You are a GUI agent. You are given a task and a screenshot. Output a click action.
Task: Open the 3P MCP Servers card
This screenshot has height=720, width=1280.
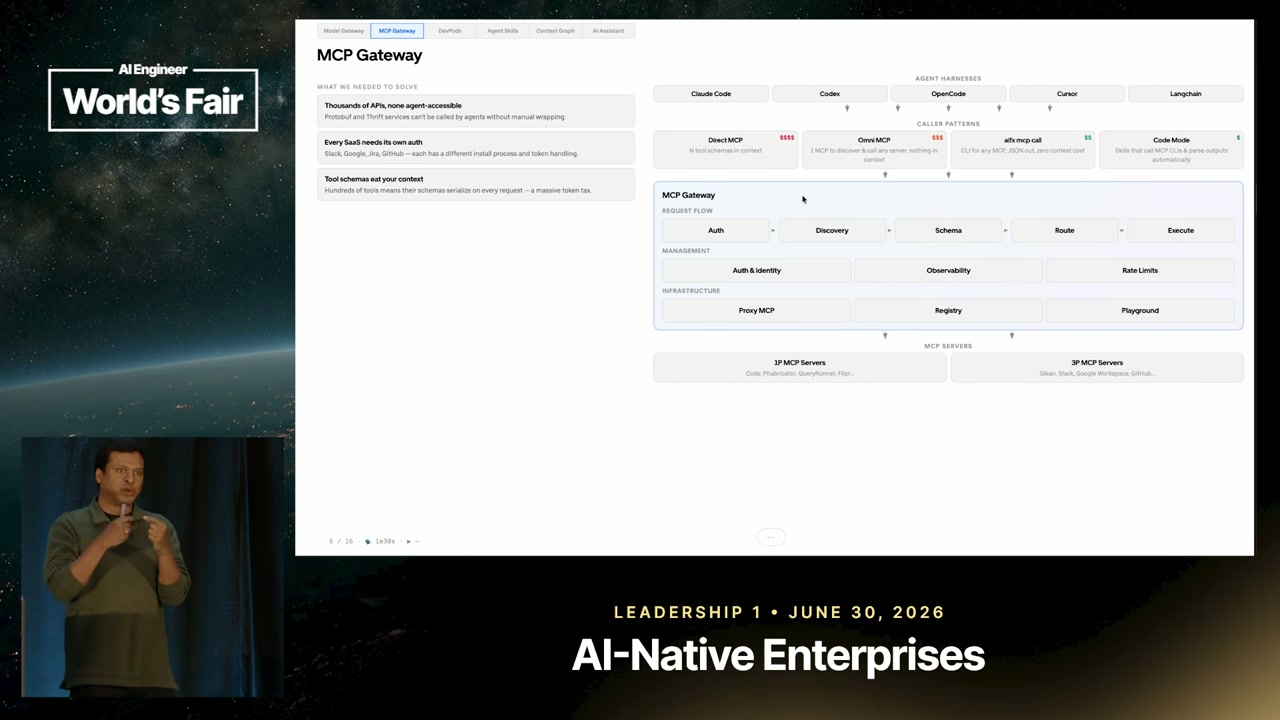[x=1097, y=367]
